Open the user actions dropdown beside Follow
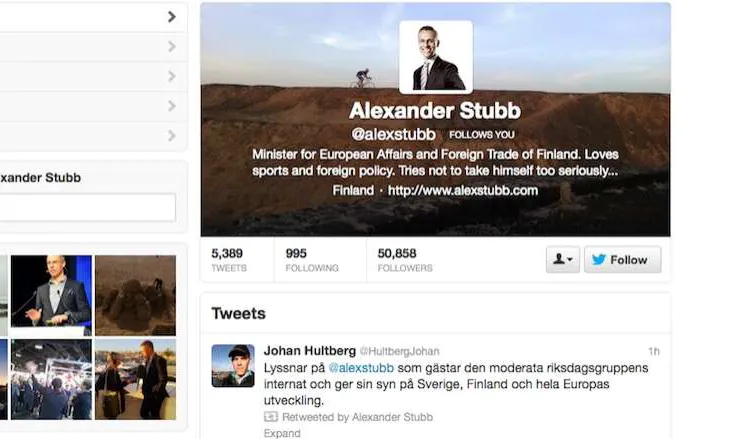The height and width of the screenshot is (439, 750). (x=562, y=260)
